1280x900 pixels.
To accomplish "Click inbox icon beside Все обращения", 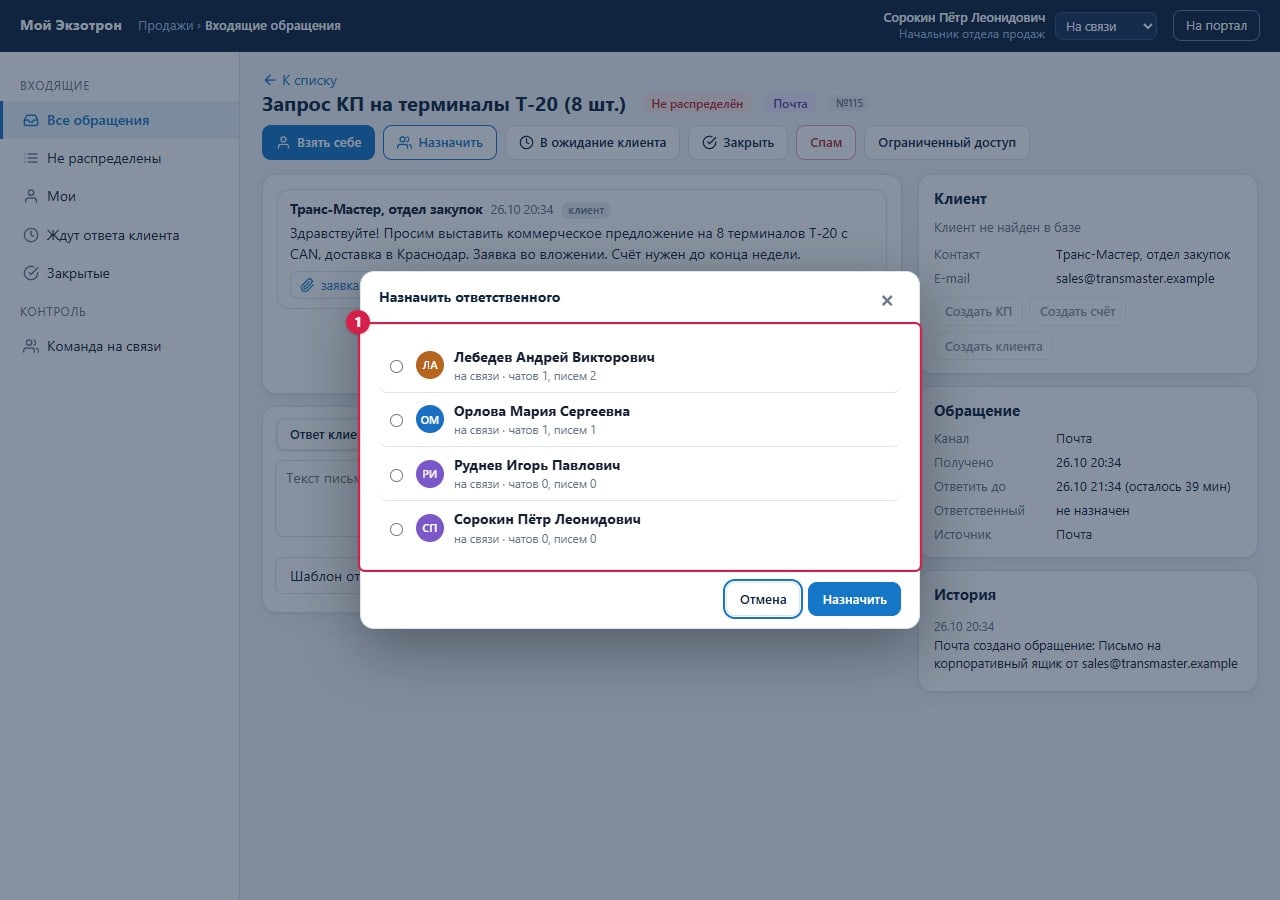I will pyautogui.click(x=31, y=120).
